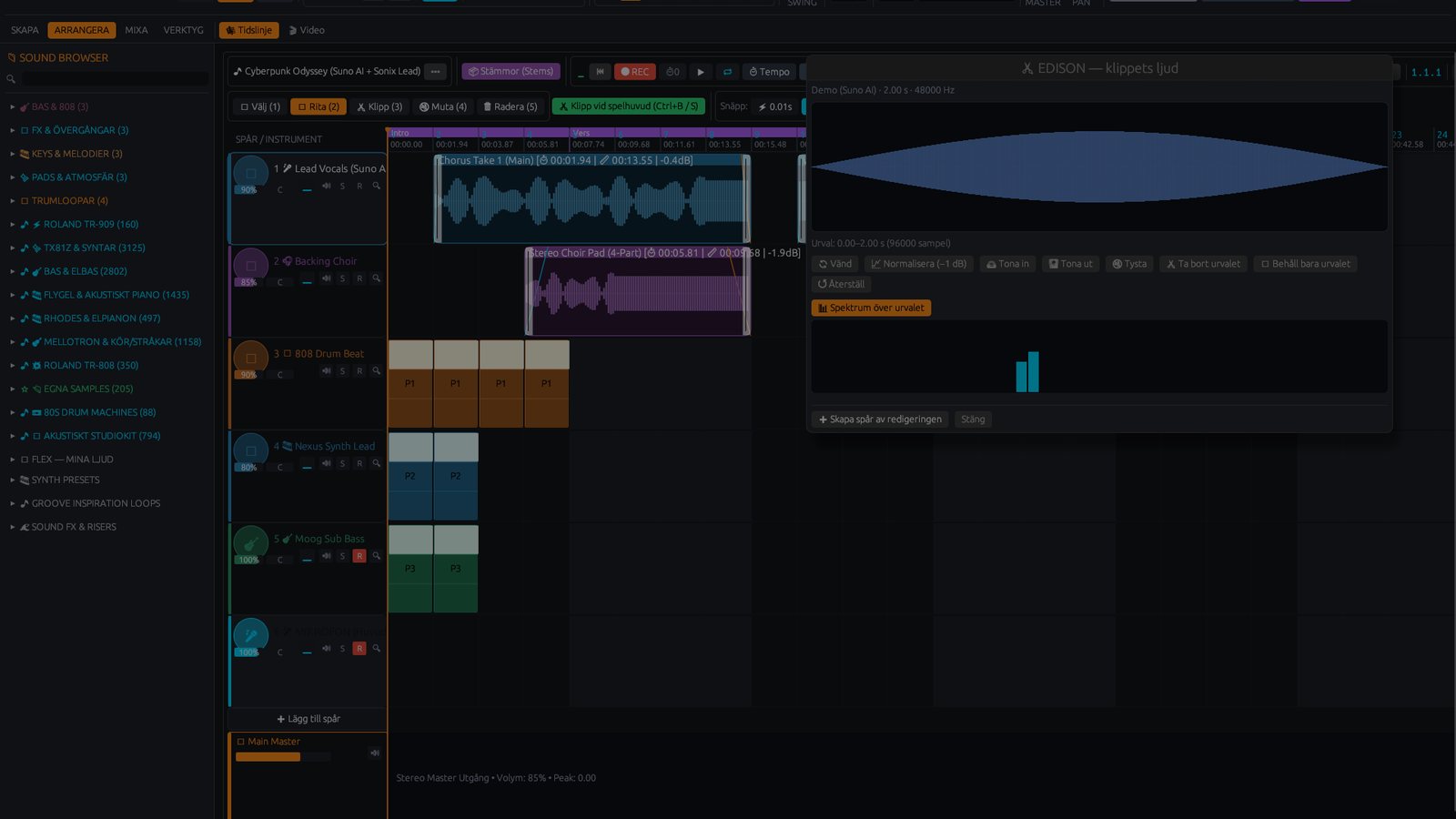Expand PADS & ATMOSFÄR folder
The image size is (1456, 819).
coord(73,177)
